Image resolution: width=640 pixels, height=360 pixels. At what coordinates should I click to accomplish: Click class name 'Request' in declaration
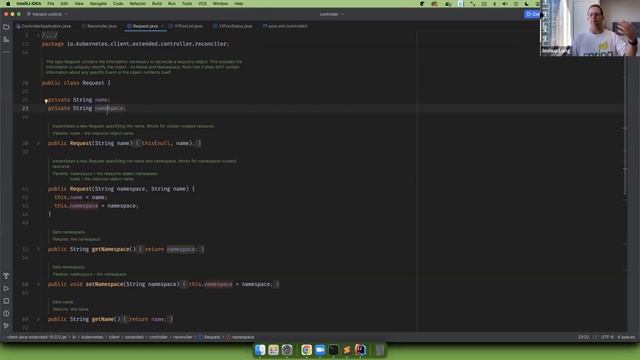tap(93, 83)
